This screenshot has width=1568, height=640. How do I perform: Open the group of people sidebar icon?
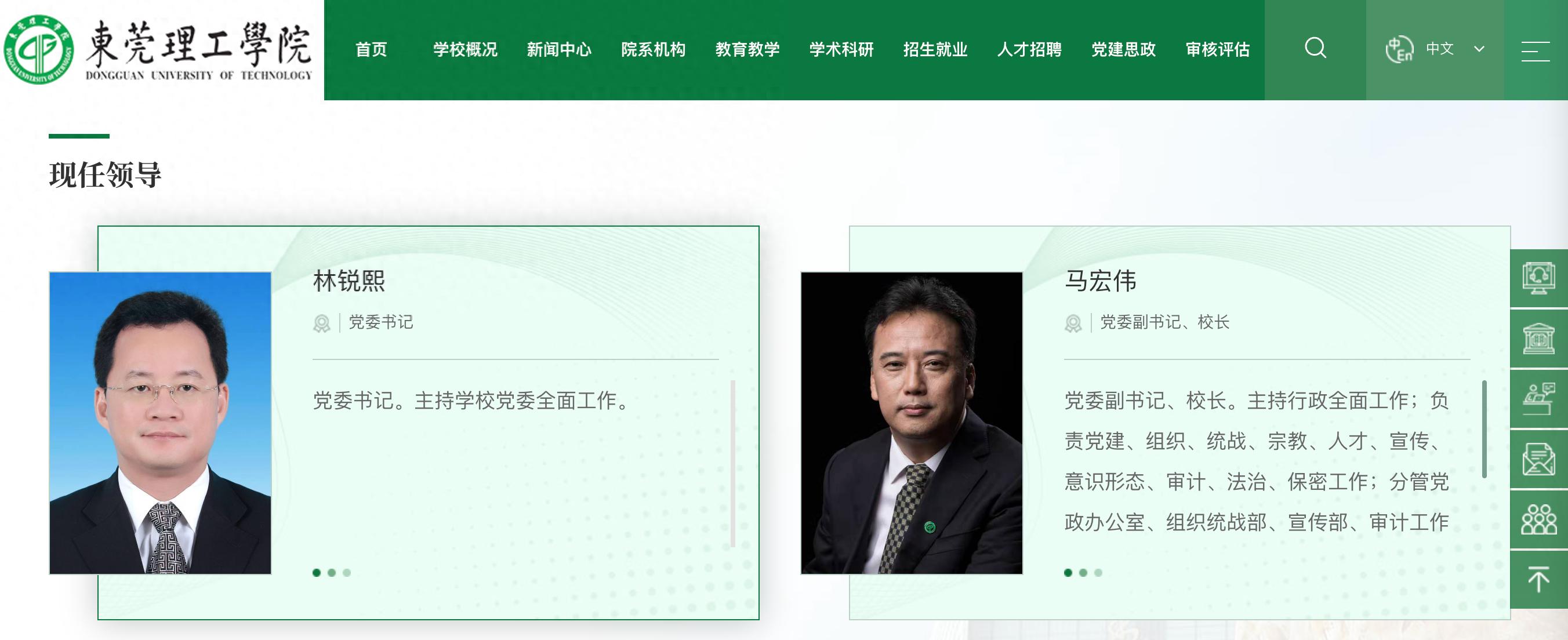[x=1539, y=519]
